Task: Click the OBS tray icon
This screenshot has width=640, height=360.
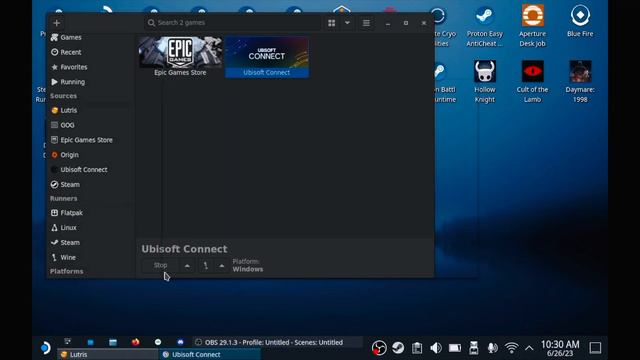Action: point(379,348)
